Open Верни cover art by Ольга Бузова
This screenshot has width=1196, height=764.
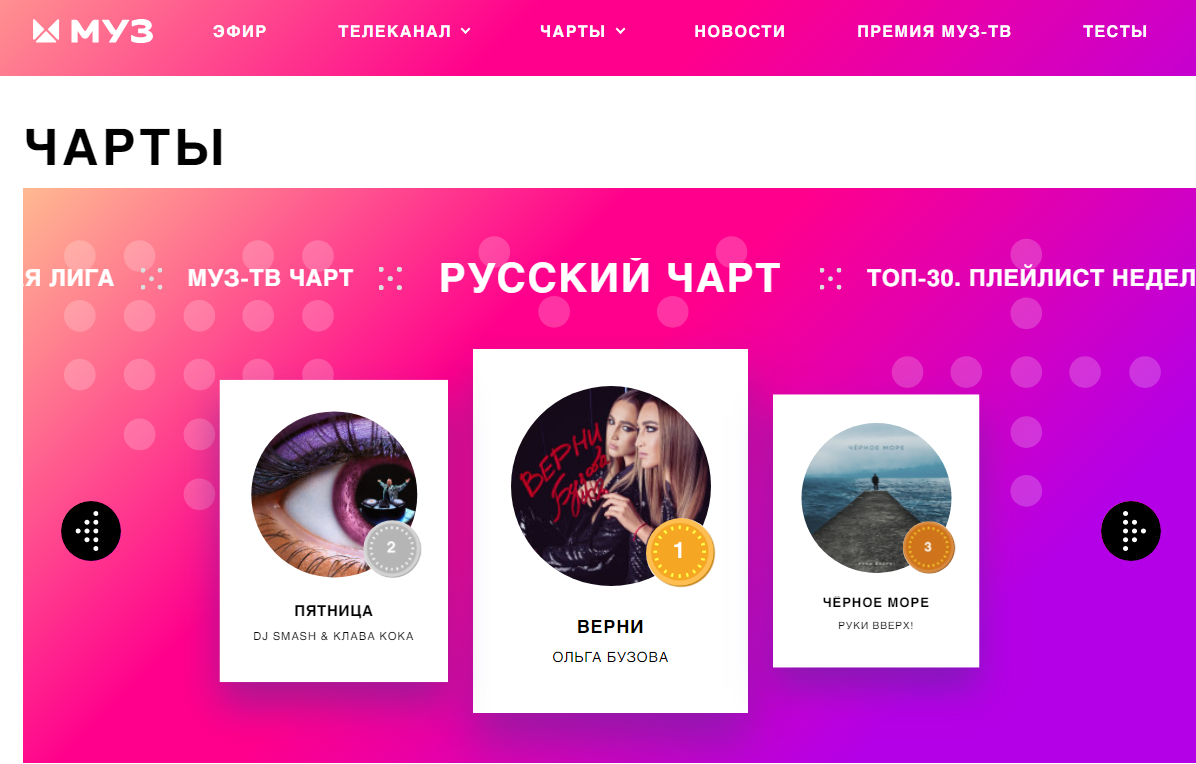[611, 486]
